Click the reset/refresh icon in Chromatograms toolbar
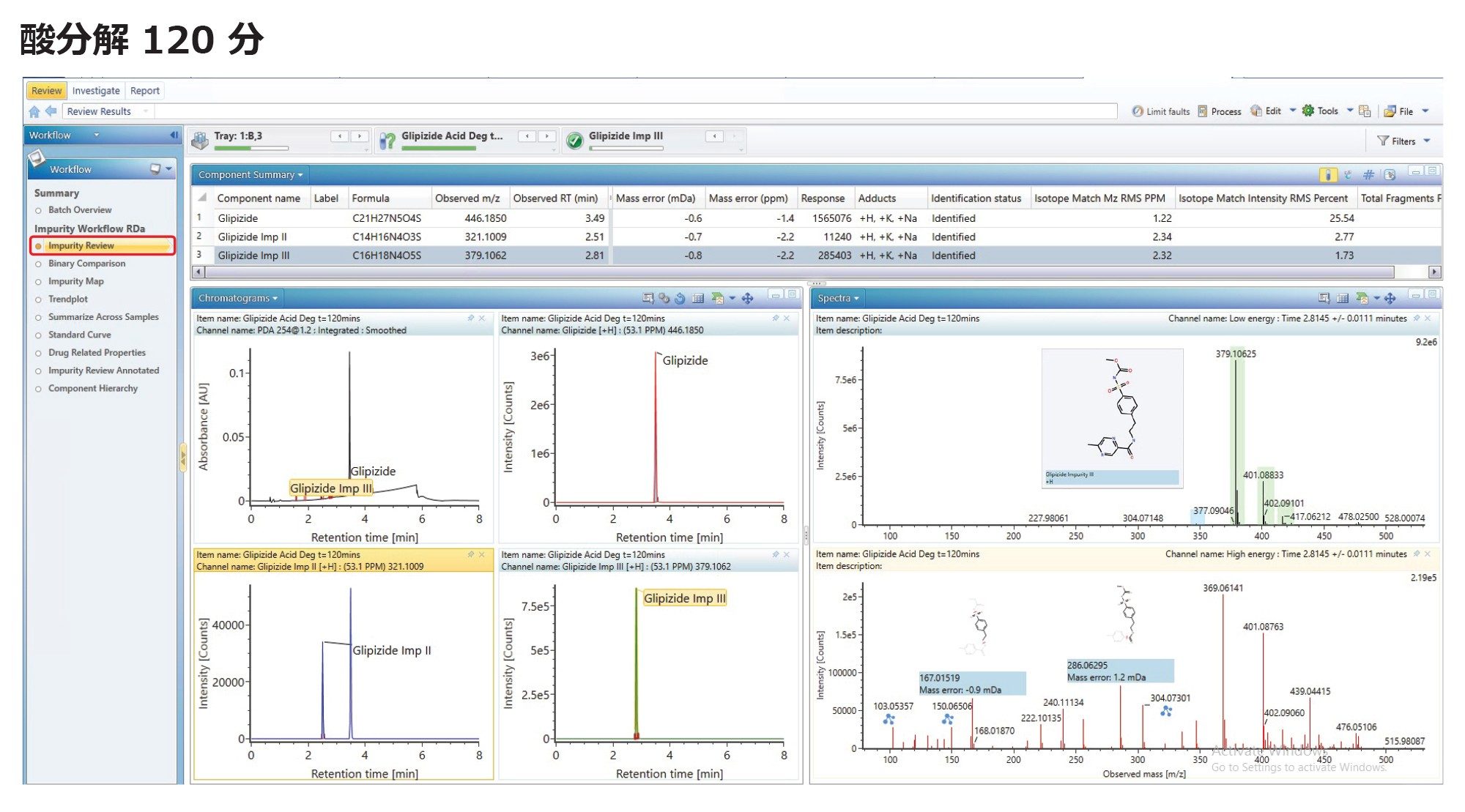1465x812 pixels. click(680, 298)
